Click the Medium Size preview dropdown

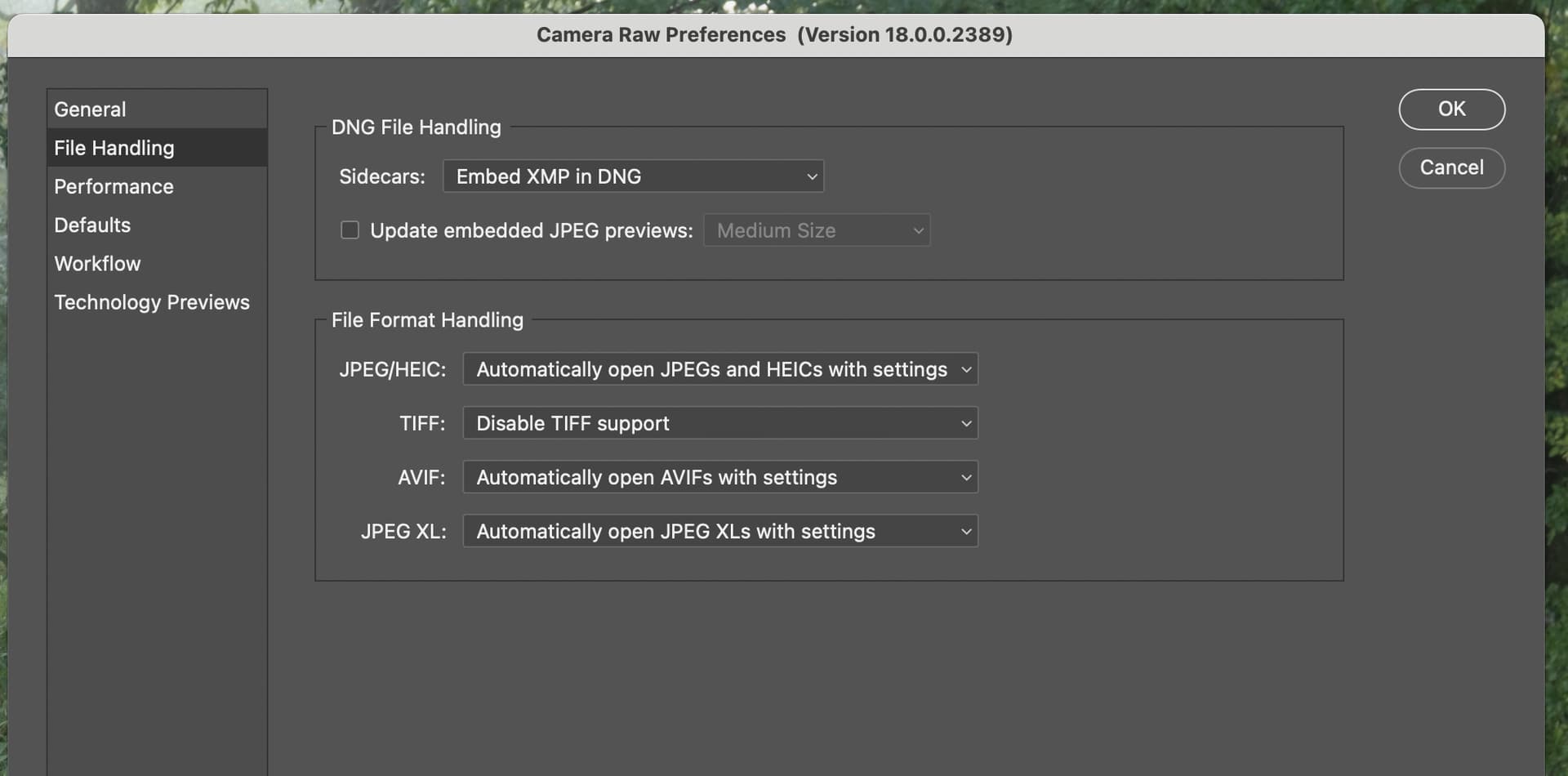click(817, 230)
